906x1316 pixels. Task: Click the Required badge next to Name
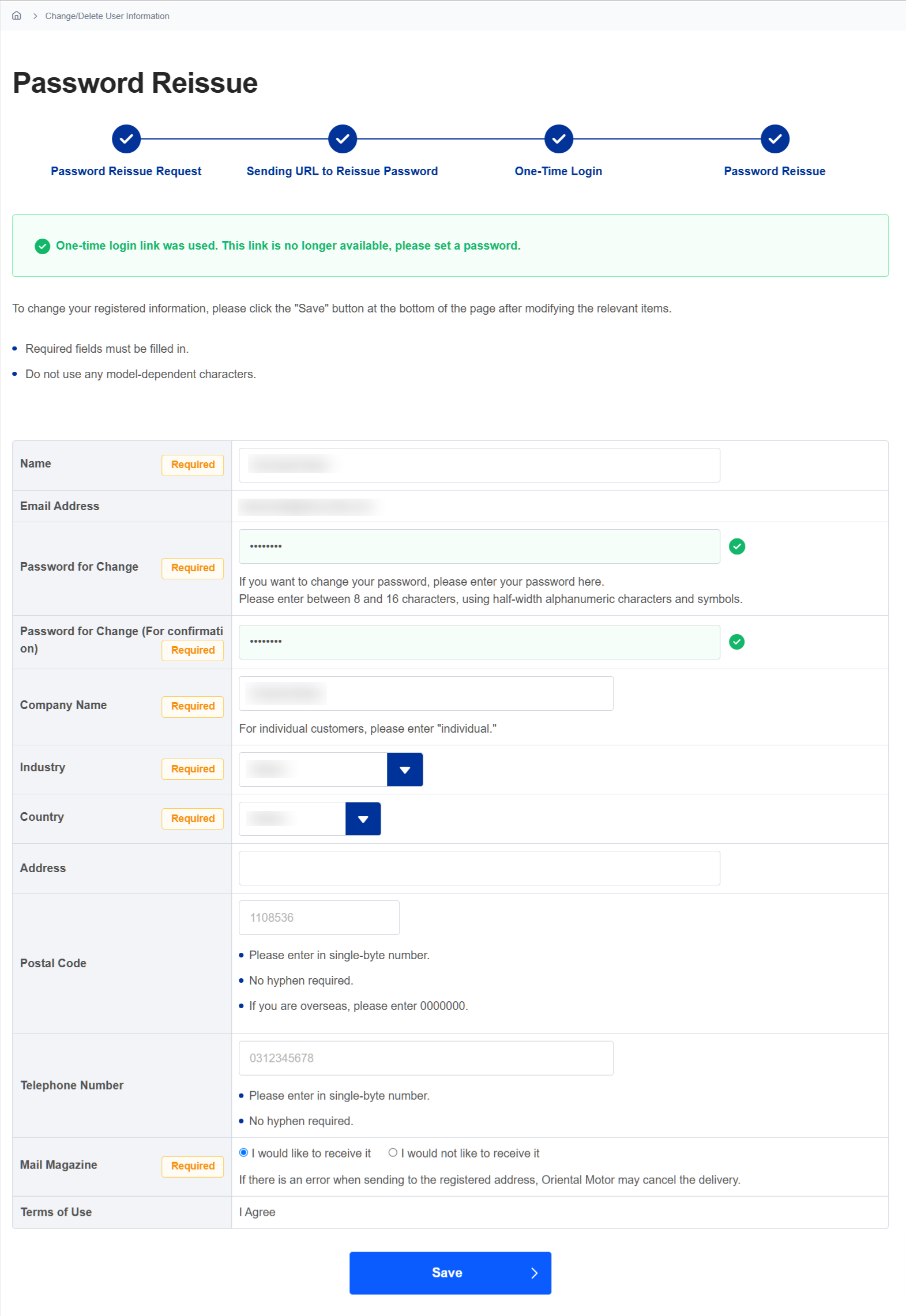(x=193, y=465)
